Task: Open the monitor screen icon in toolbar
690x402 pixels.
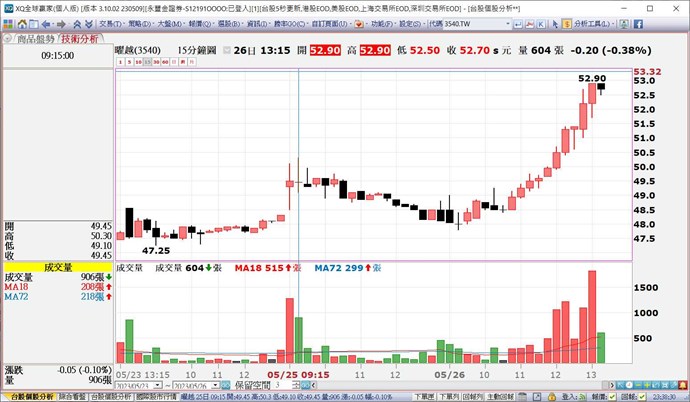Action: coord(624,24)
